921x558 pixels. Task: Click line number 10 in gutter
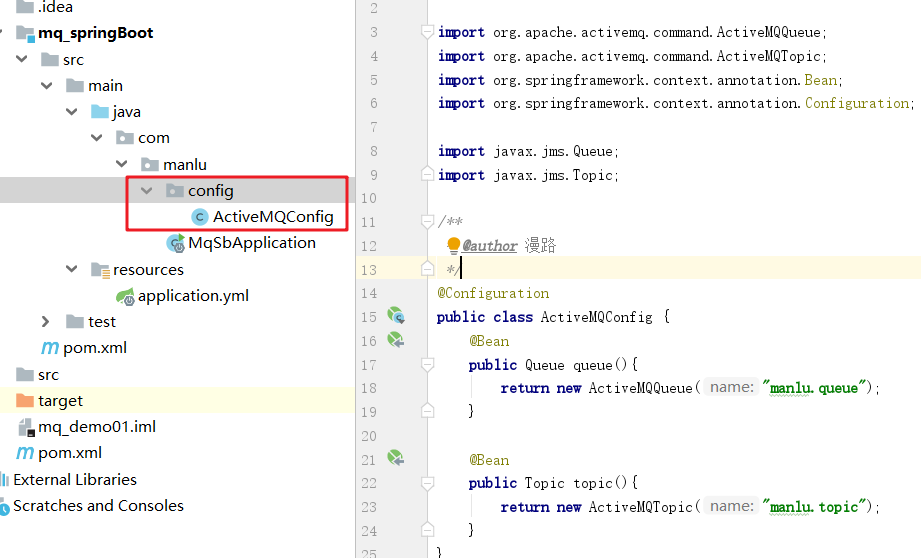(x=369, y=199)
